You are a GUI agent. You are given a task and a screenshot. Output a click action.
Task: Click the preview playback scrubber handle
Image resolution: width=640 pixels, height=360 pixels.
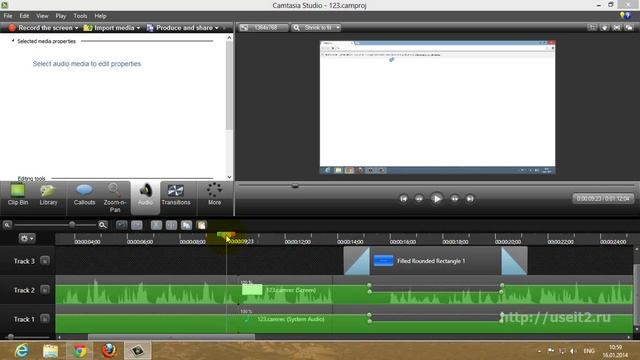click(295, 186)
